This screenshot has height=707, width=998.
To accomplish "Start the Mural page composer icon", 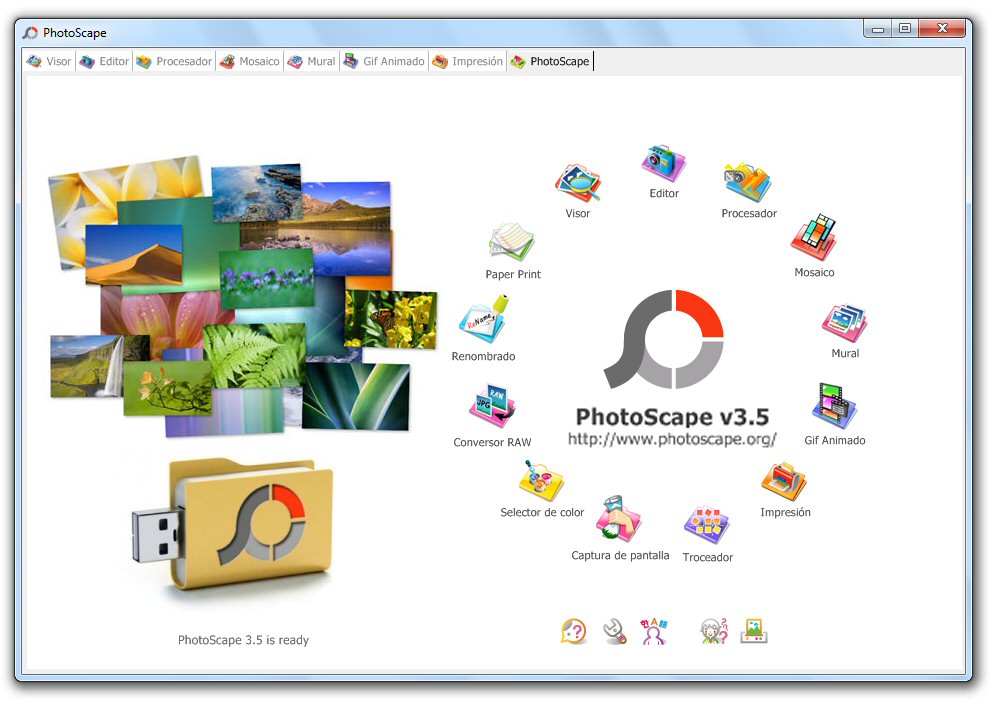I will coord(844,320).
